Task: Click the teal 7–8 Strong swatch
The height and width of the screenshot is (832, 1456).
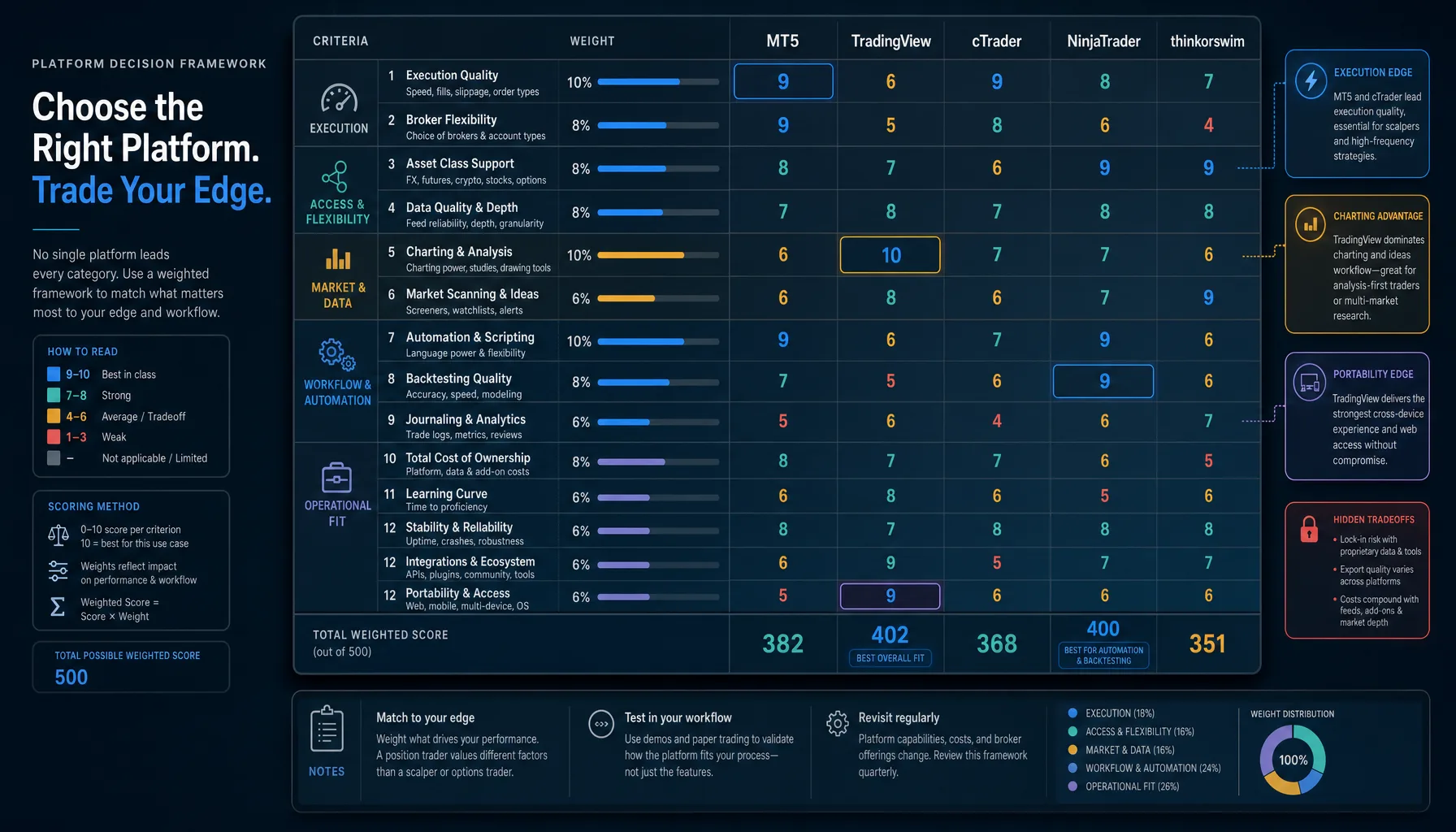Action: point(54,395)
